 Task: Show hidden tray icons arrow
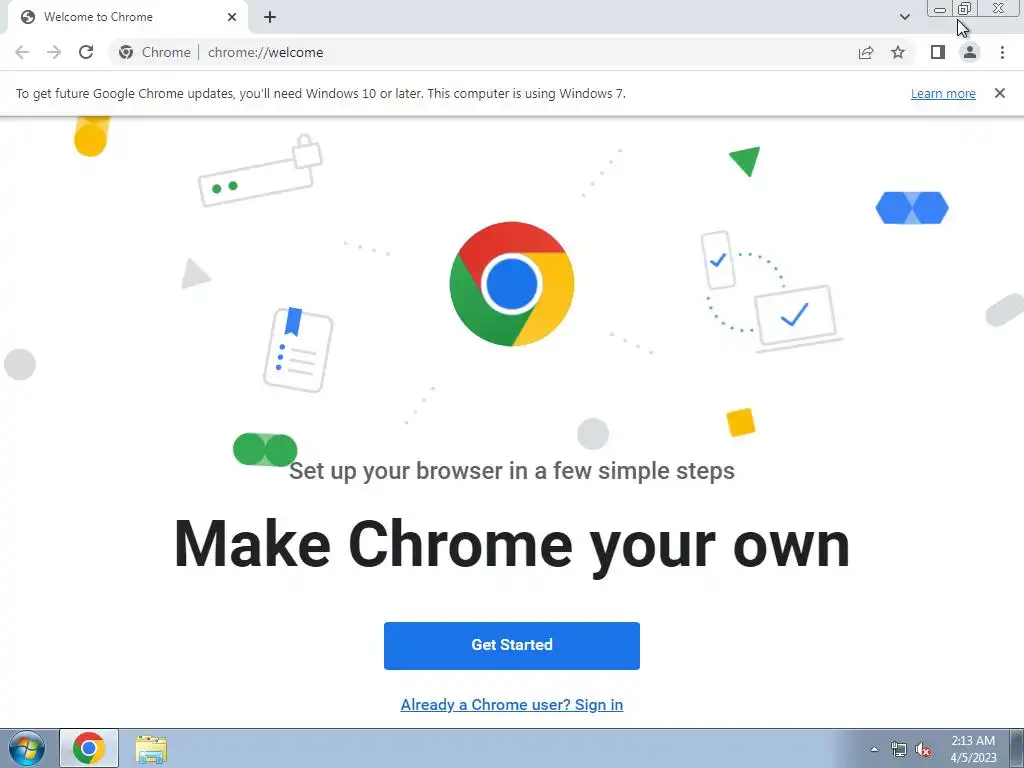[874, 749]
